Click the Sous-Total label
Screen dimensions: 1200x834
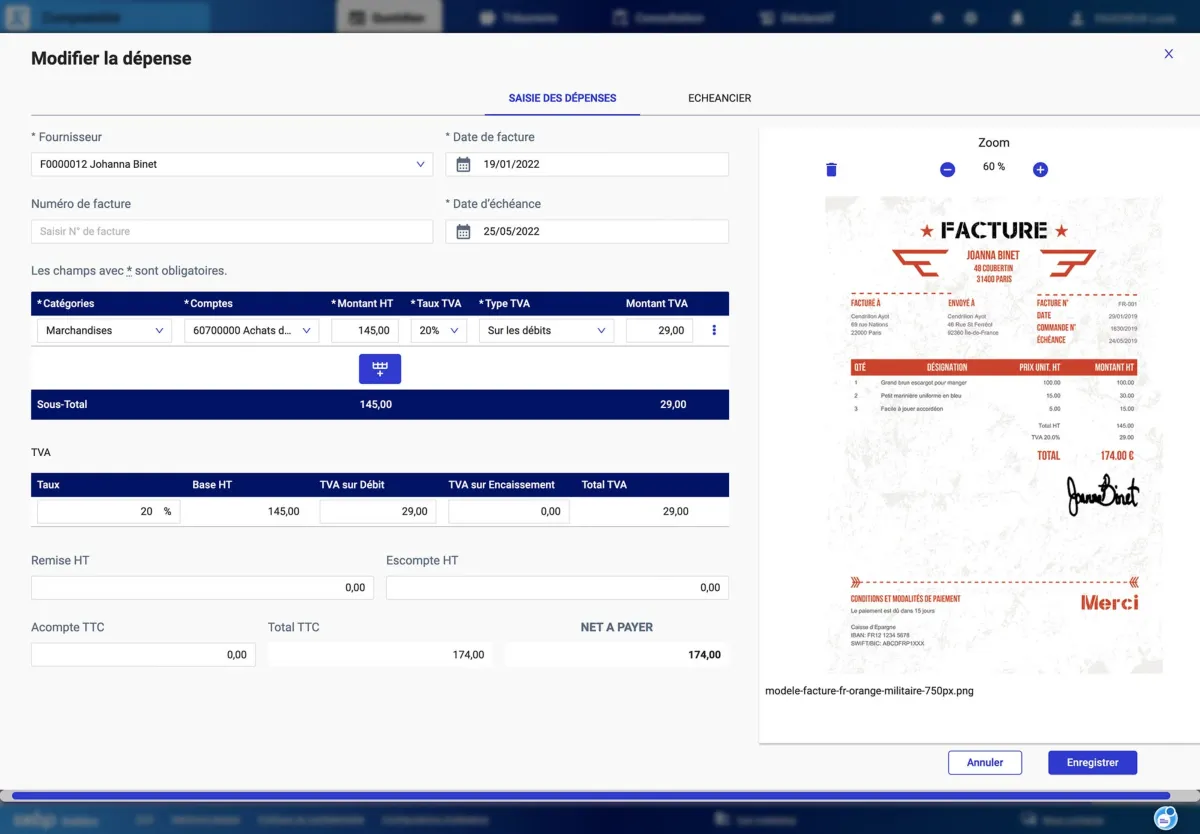(62, 404)
